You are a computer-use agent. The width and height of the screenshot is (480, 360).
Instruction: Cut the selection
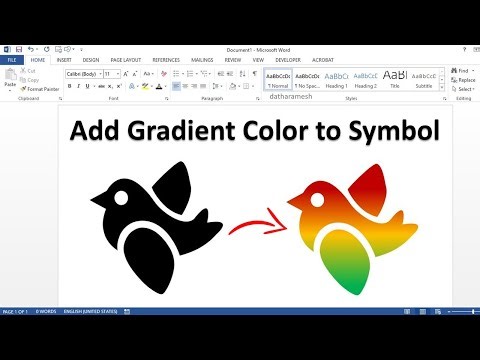tap(28, 71)
